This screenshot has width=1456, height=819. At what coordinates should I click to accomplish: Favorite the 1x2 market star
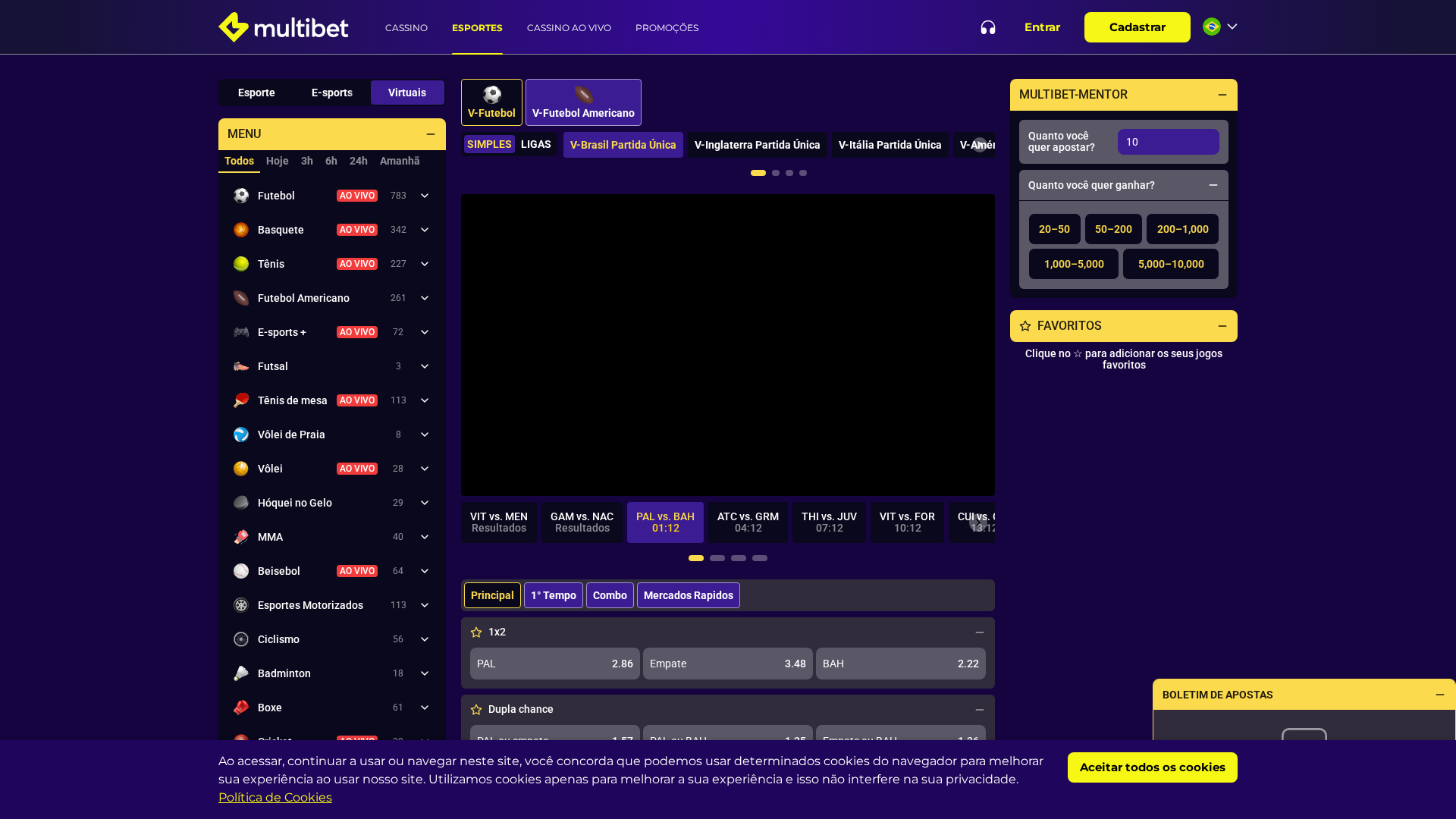click(x=476, y=632)
